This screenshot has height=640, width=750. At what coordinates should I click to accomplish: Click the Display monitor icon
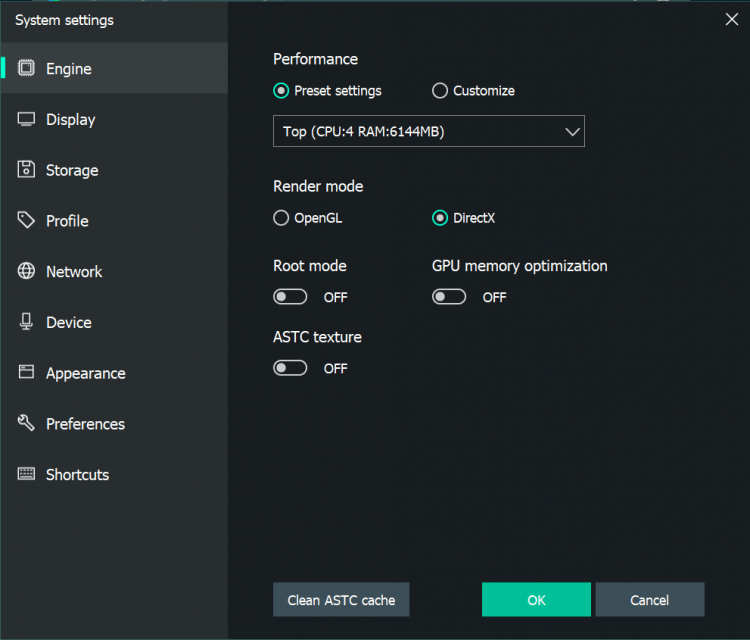coord(27,119)
